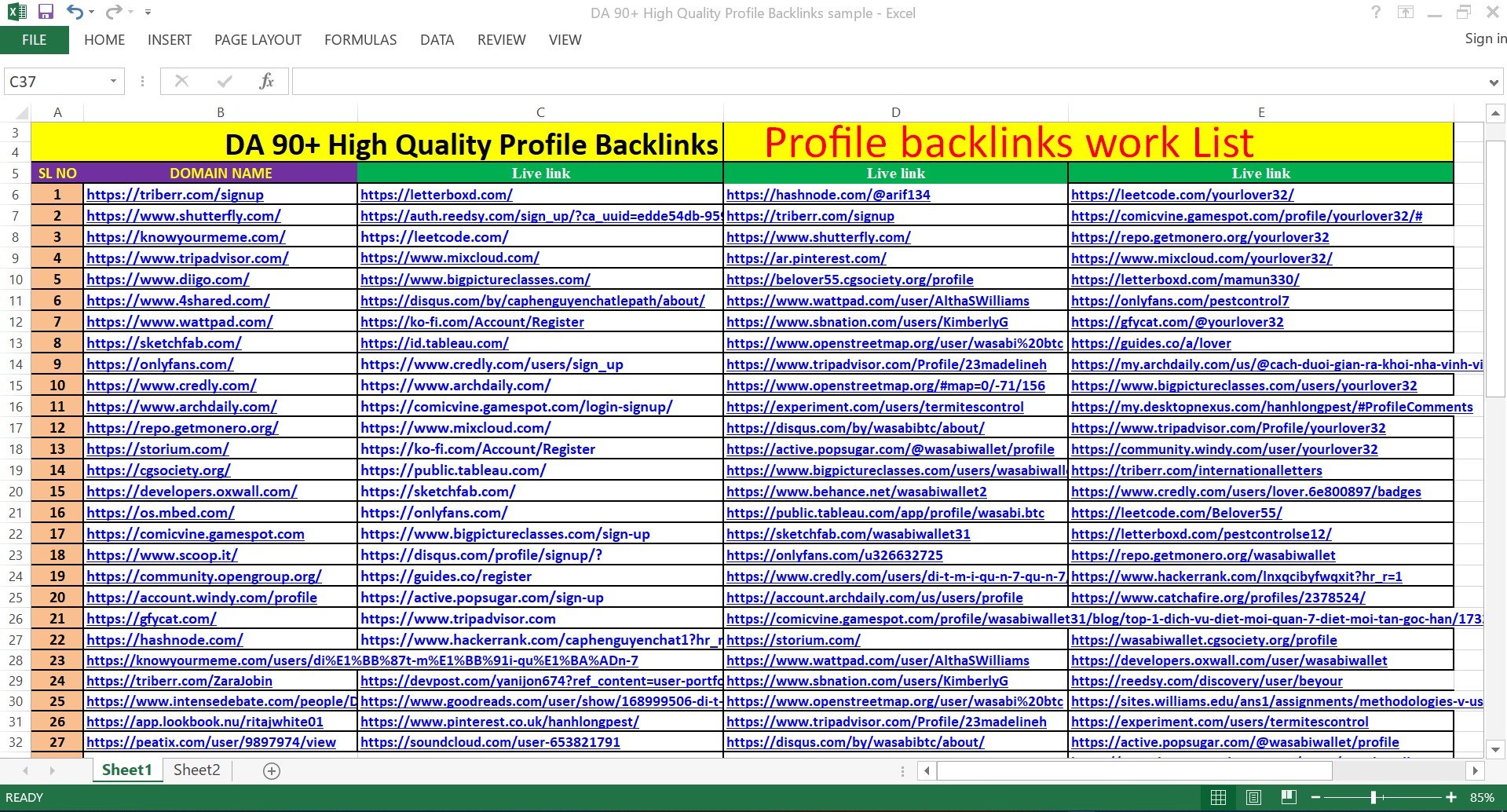Open the https://triberr.com/signup hyperlink
The image size is (1507, 812).
click(x=174, y=194)
